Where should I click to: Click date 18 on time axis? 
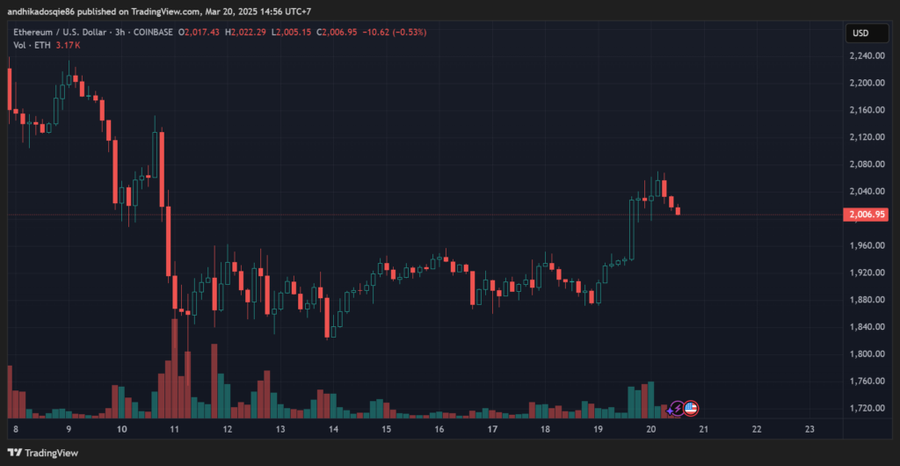tap(545, 429)
